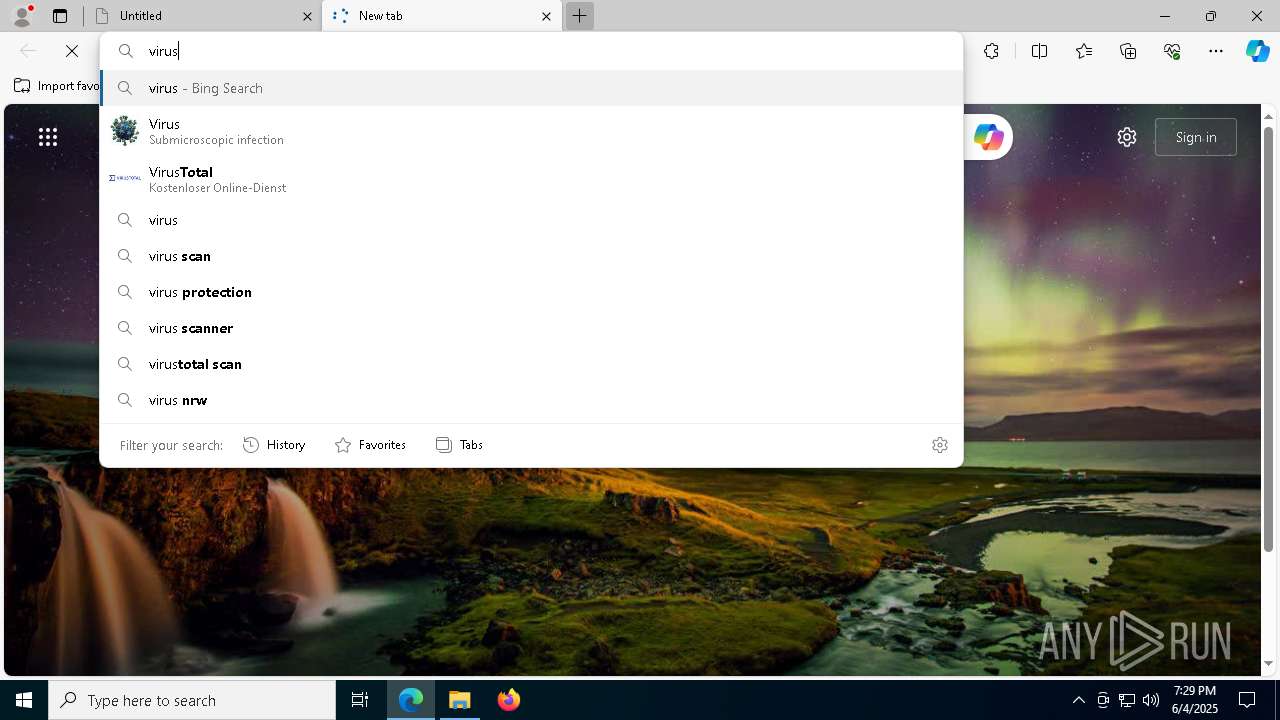Open page settings gear on new tab page
The width and height of the screenshot is (1280, 720).
tap(1127, 137)
